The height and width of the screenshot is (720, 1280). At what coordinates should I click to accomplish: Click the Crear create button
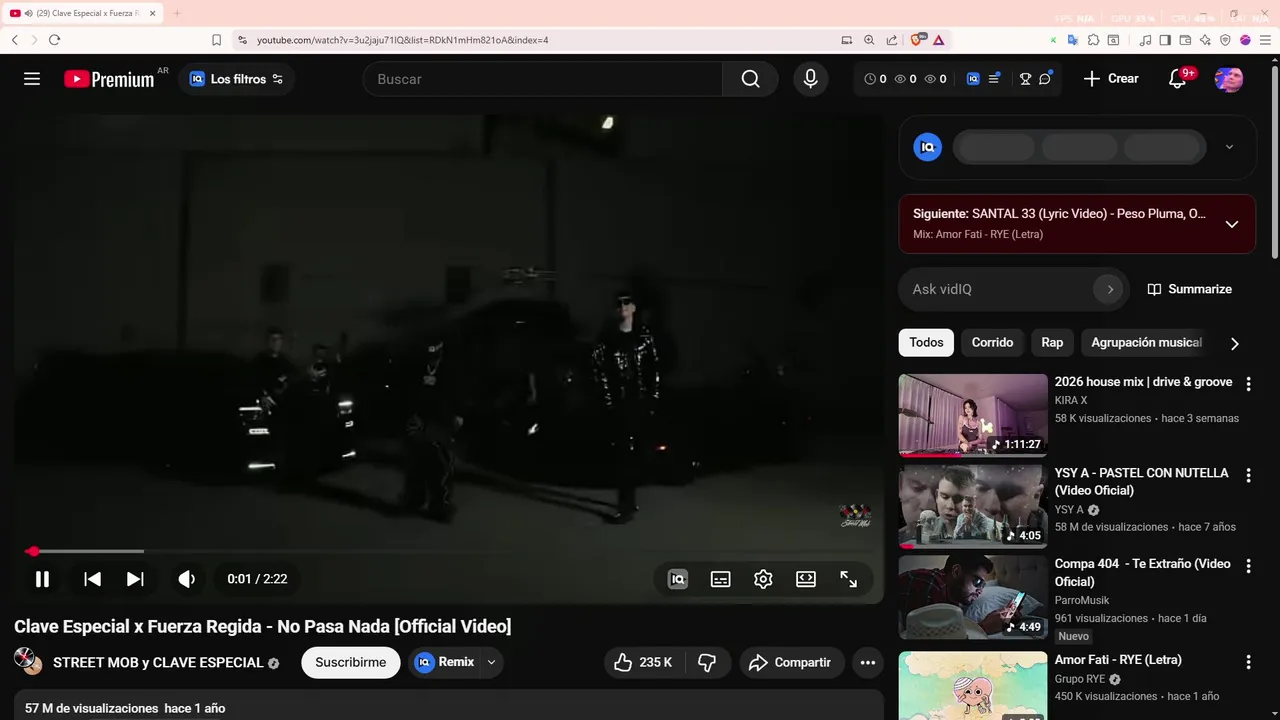point(1111,79)
